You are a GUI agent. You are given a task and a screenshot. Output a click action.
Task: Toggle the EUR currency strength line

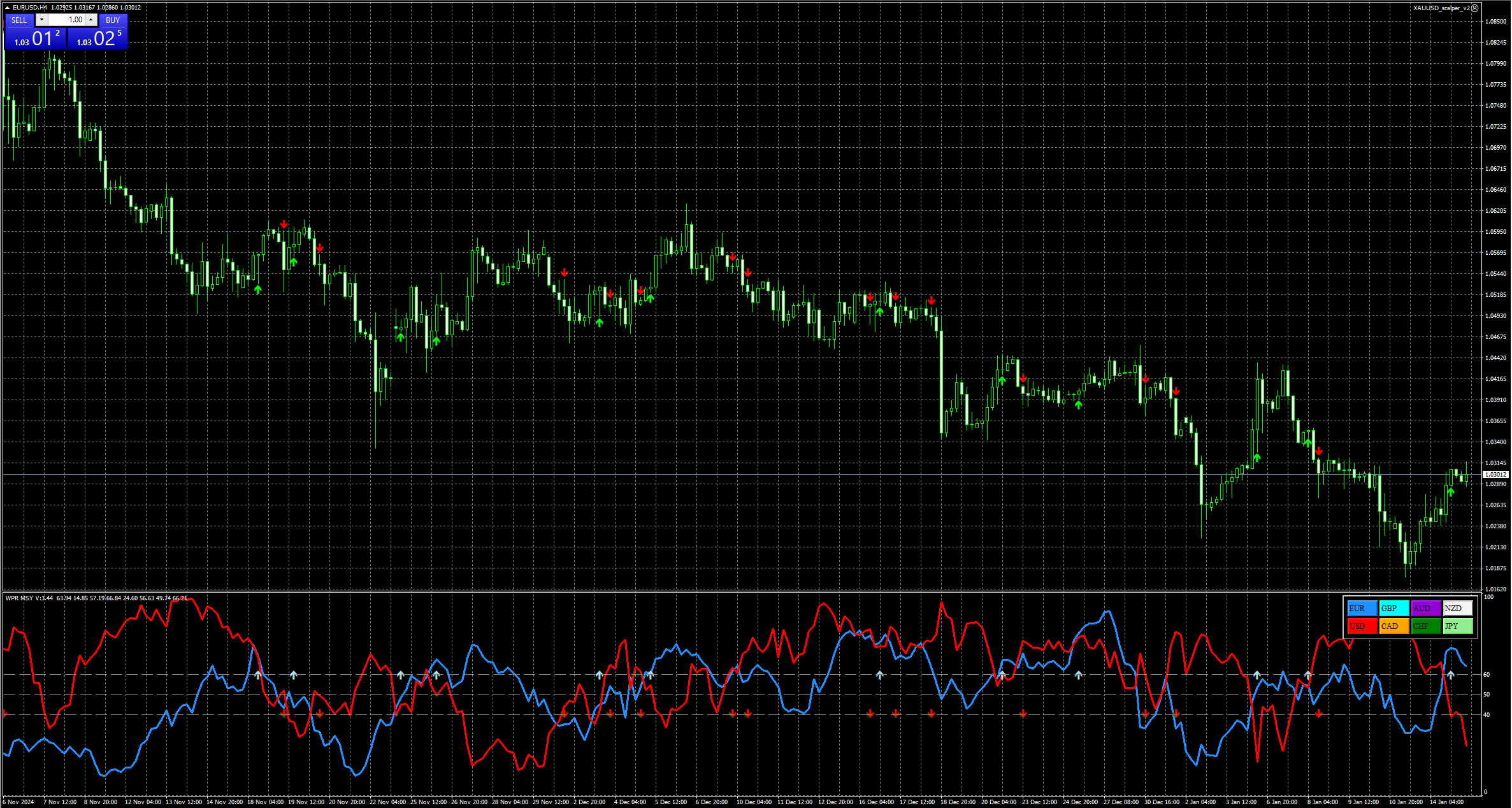point(1362,608)
